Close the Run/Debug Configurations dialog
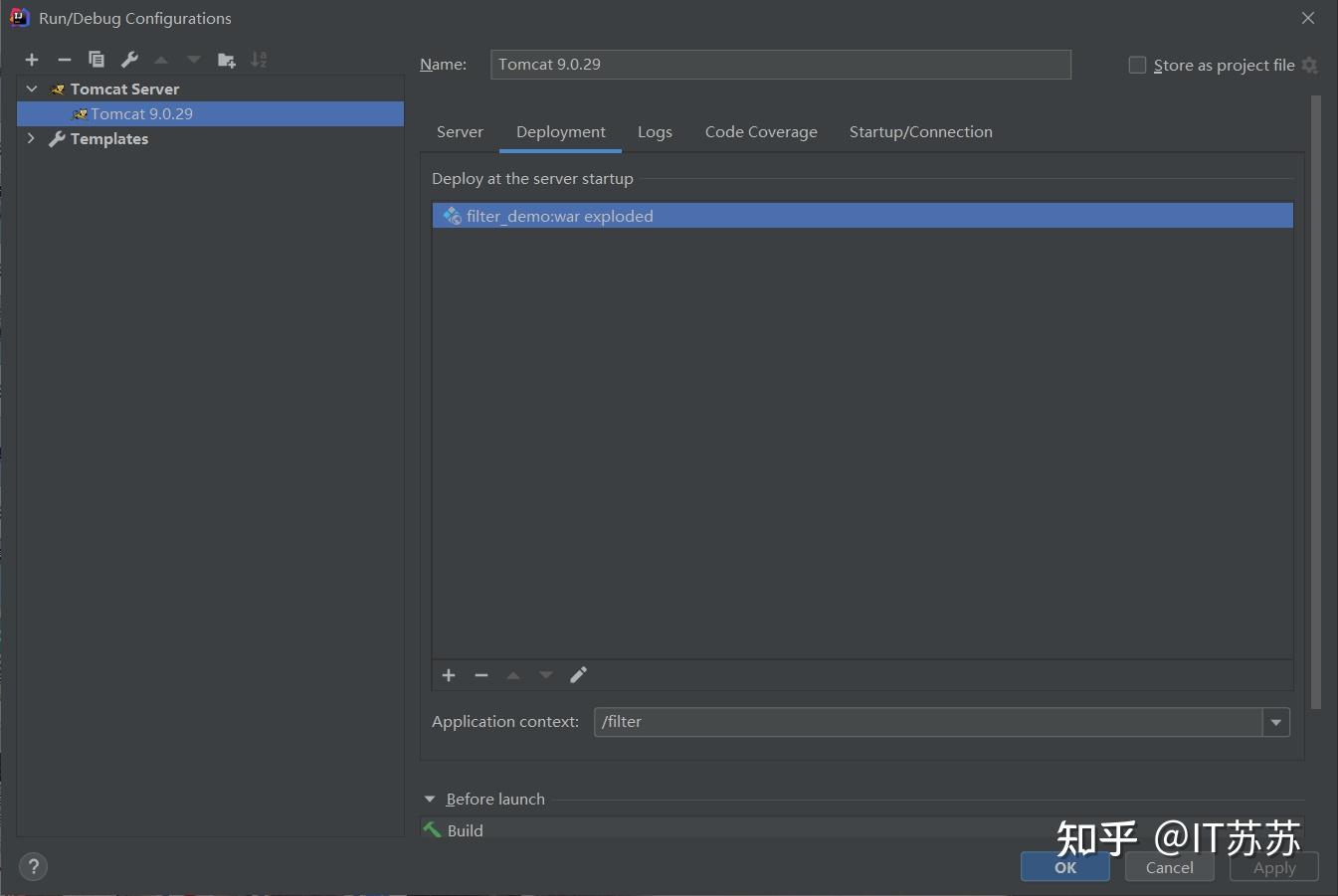Screen dimensions: 1338x896 click(1308, 18)
